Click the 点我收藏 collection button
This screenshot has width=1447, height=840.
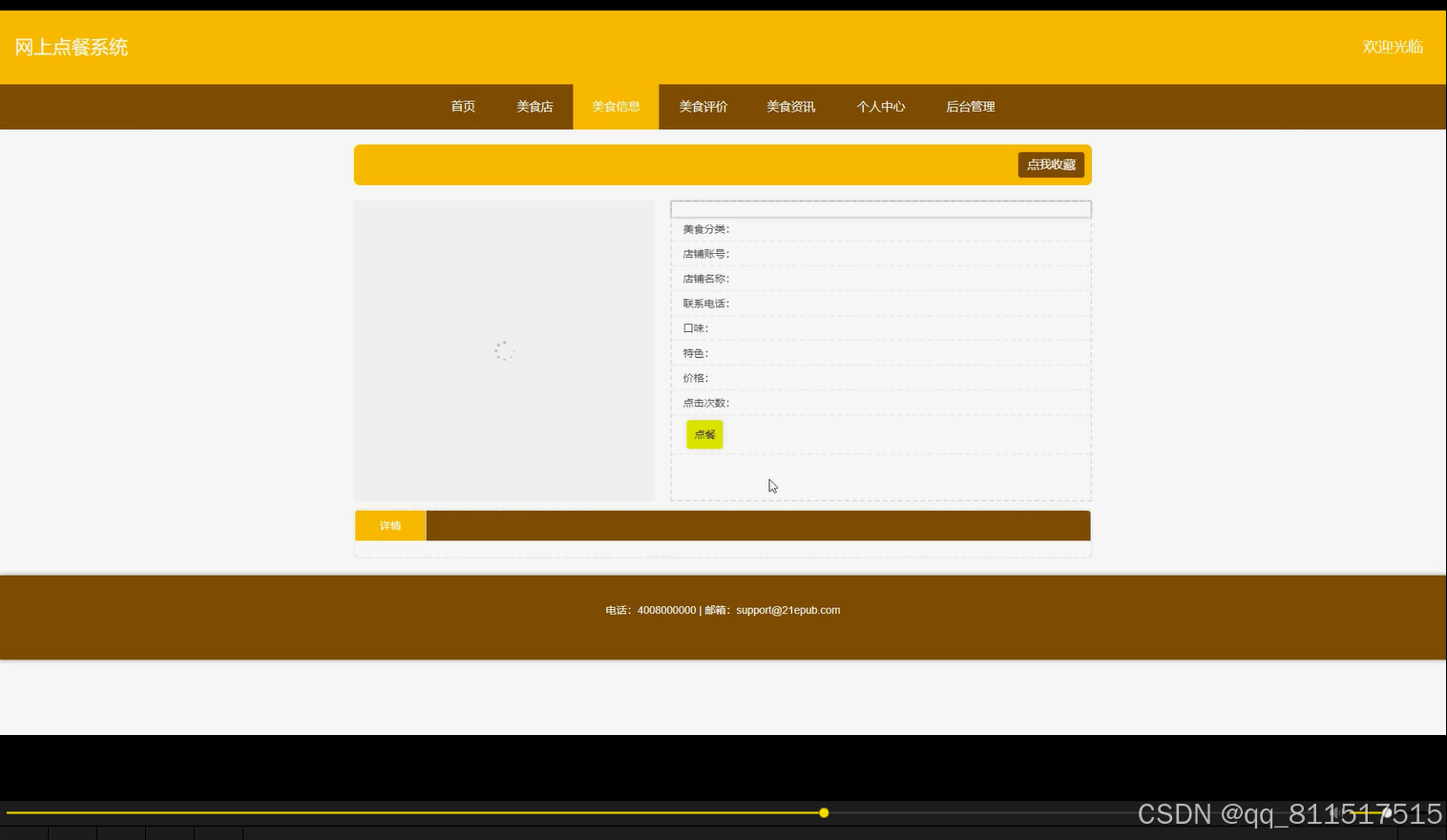[1051, 164]
